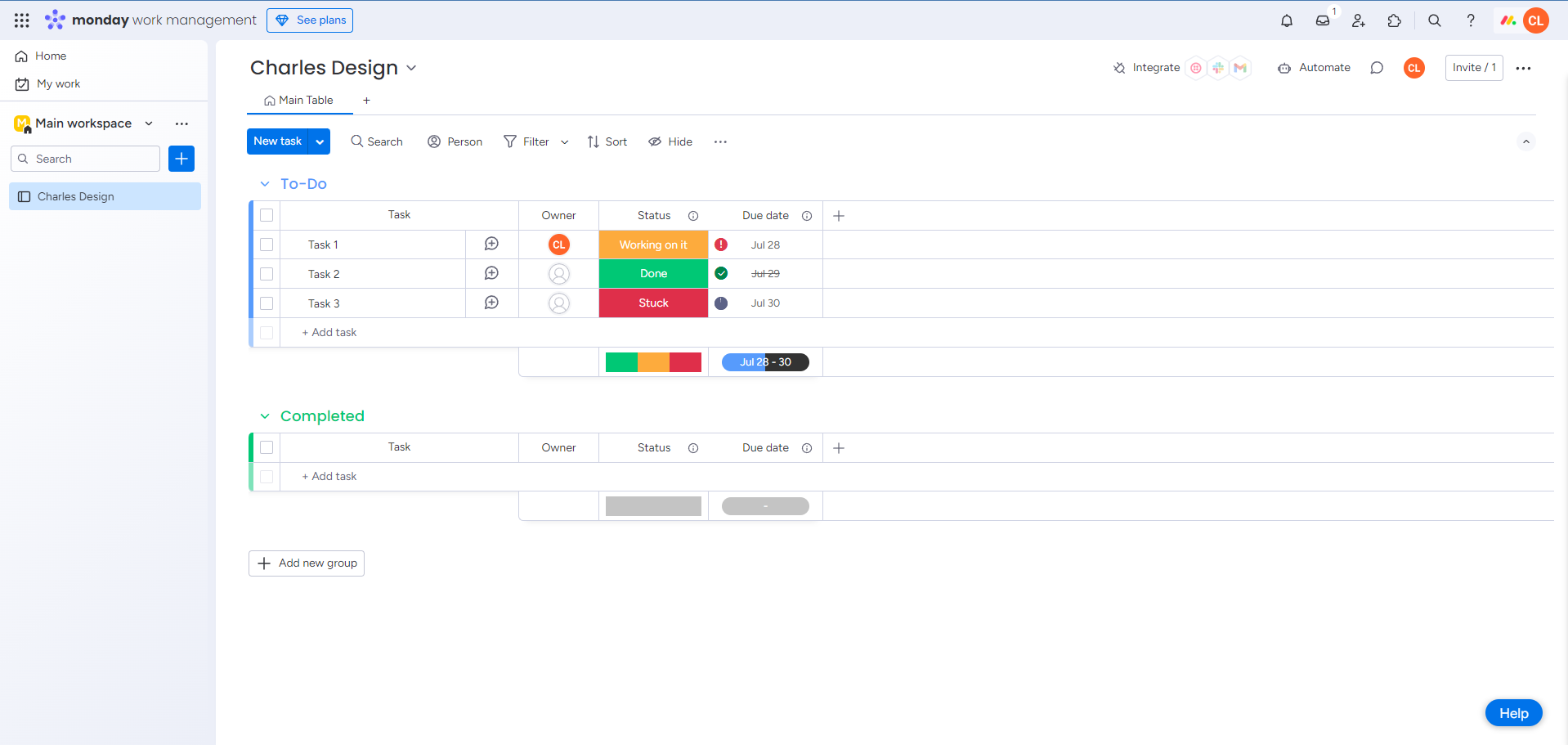Check the Task 1 checkbox

tap(267, 245)
